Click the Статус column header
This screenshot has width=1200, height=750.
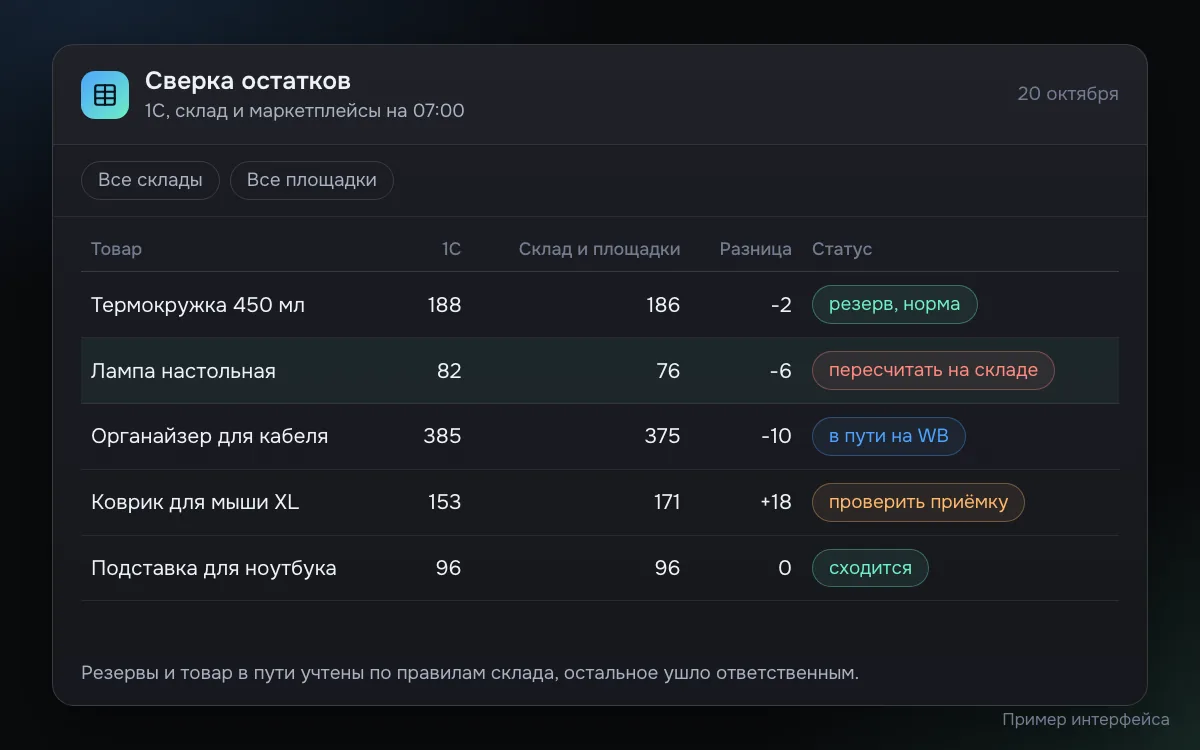pos(842,249)
